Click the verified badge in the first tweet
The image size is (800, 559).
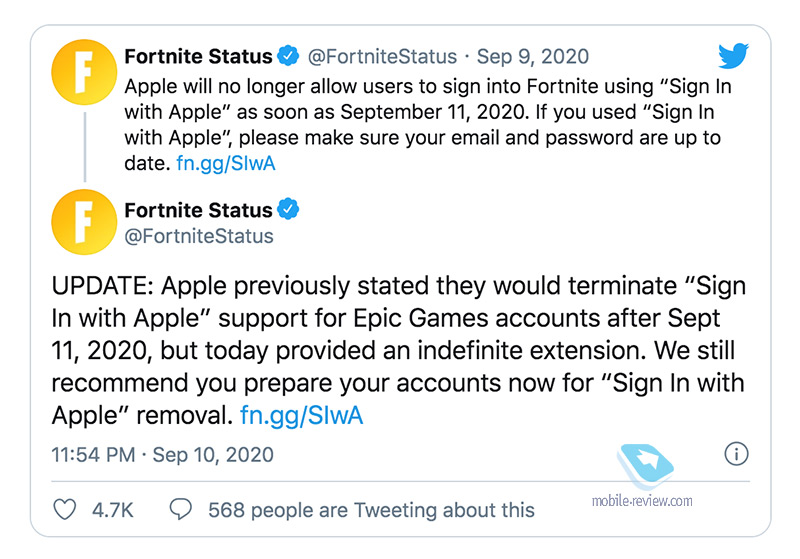[288, 56]
